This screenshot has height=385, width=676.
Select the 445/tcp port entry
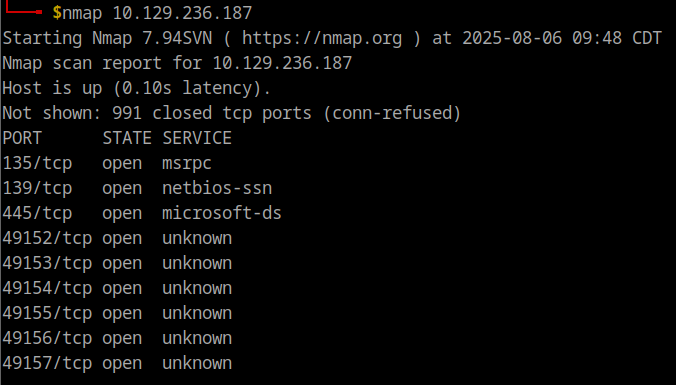pyautogui.click(x=37, y=213)
